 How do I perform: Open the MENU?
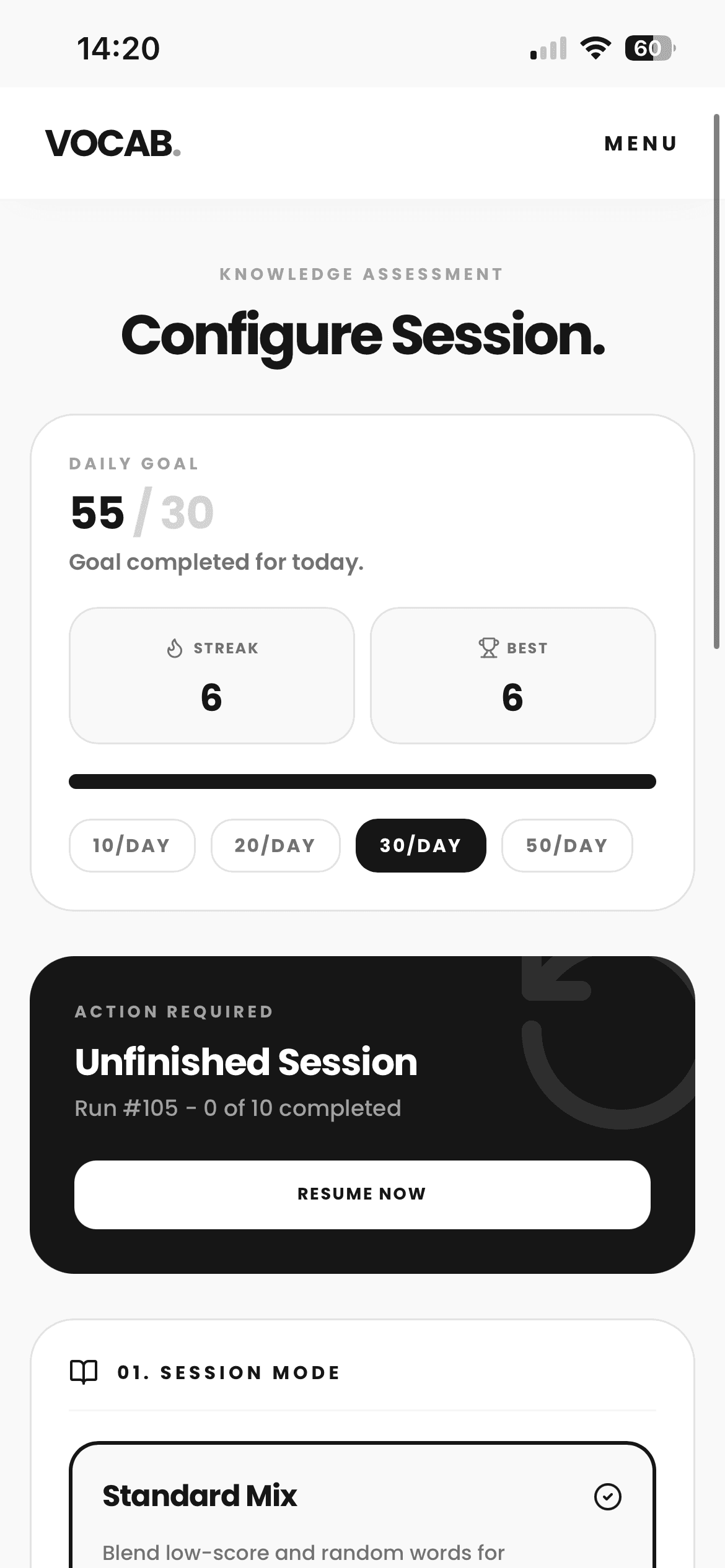(641, 144)
